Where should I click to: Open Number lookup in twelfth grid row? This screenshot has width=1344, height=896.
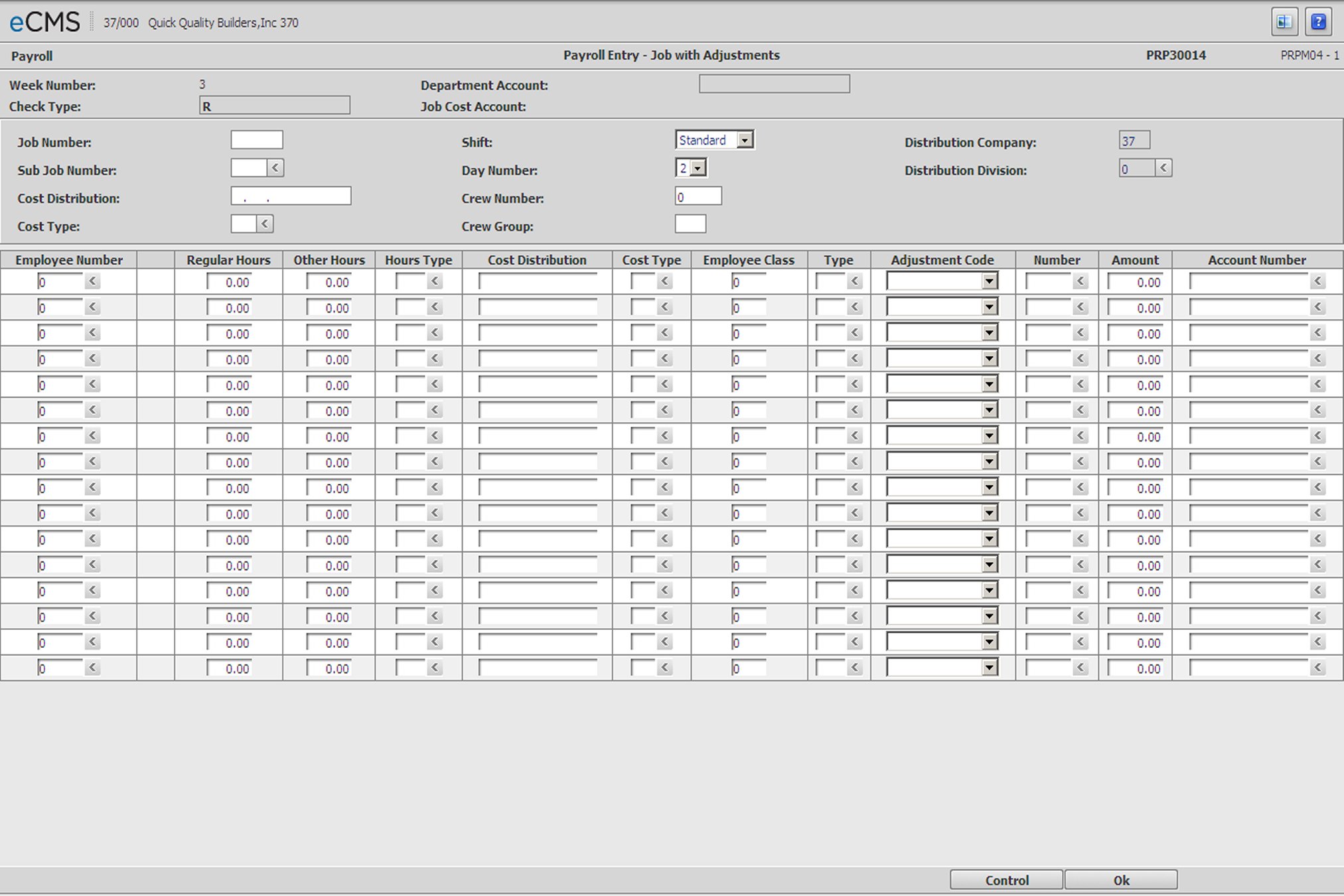click(1081, 565)
